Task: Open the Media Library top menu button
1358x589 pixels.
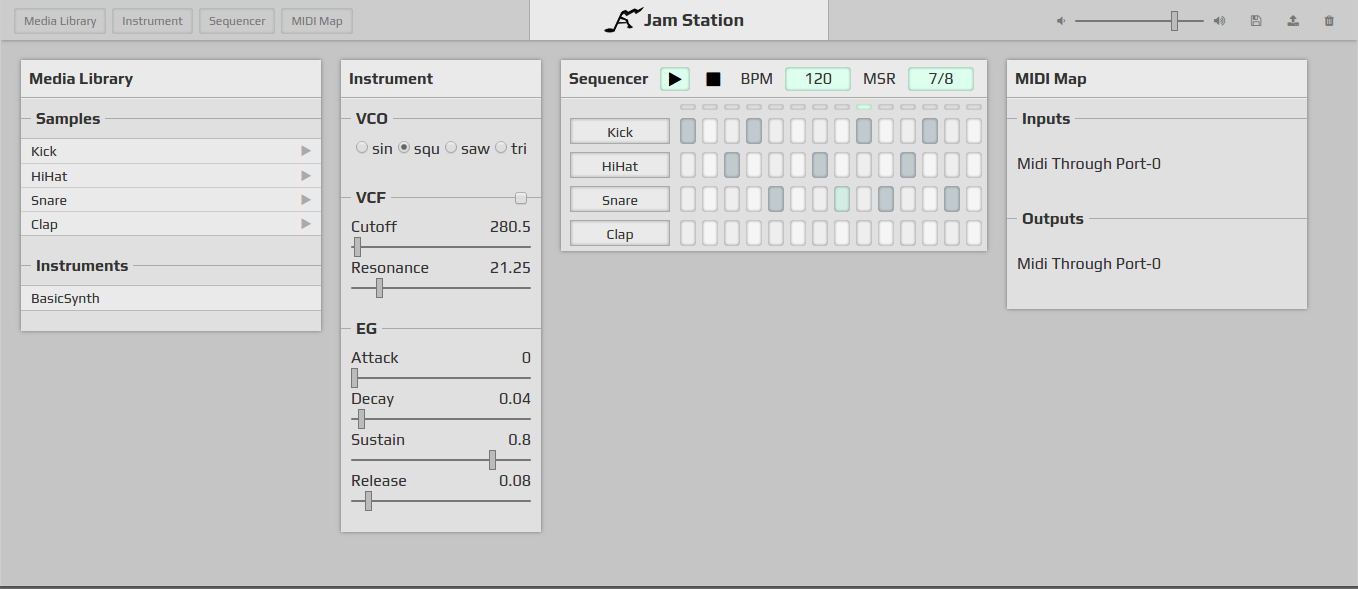Action: tap(60, 21)
